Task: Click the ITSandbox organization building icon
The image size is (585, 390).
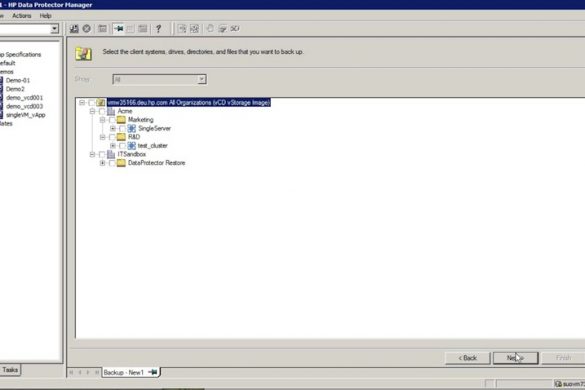Action: click(111, 154)
